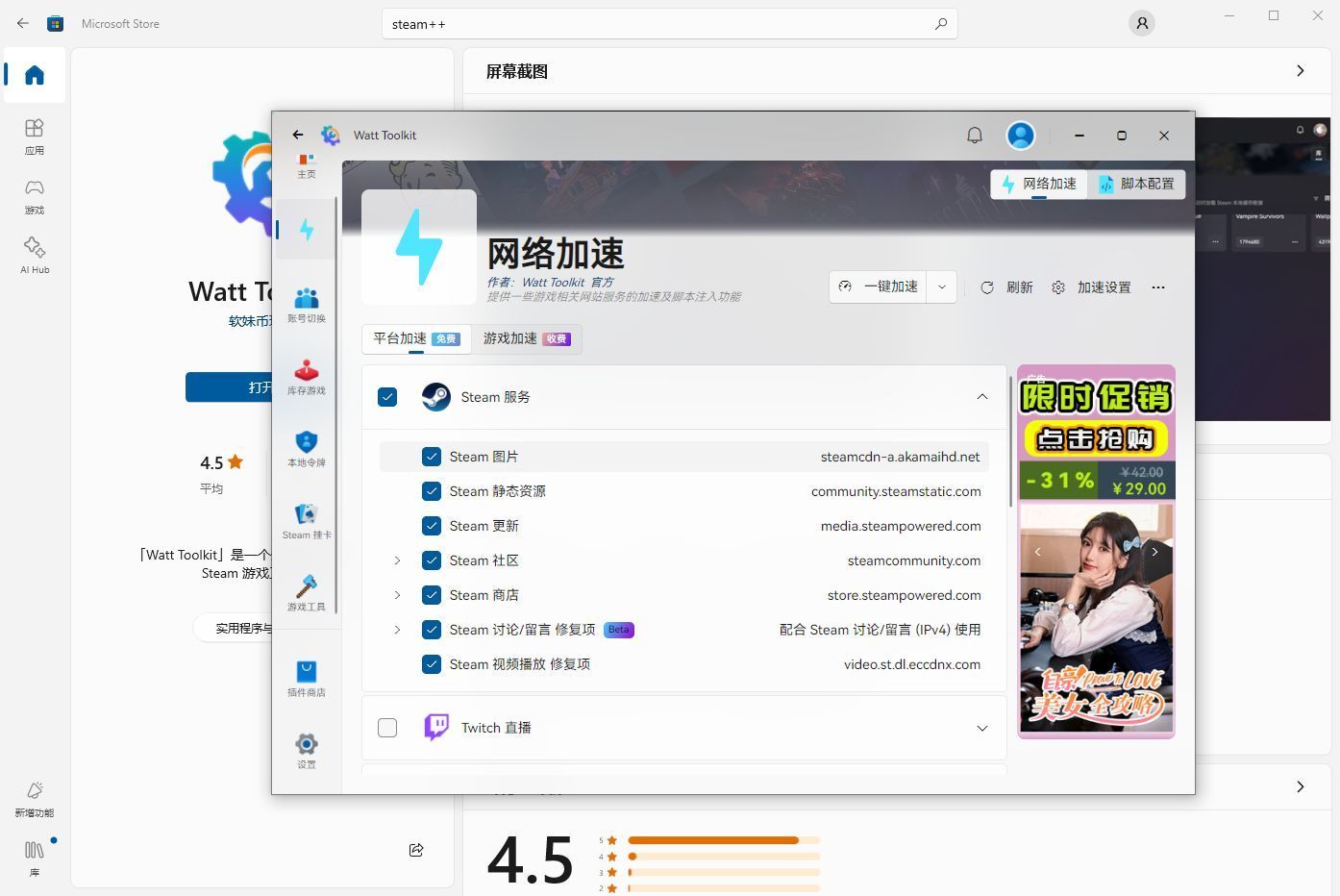Switch to the 平台加速 tab
This screenshot has height=896, width=1340.
point(416,338)
